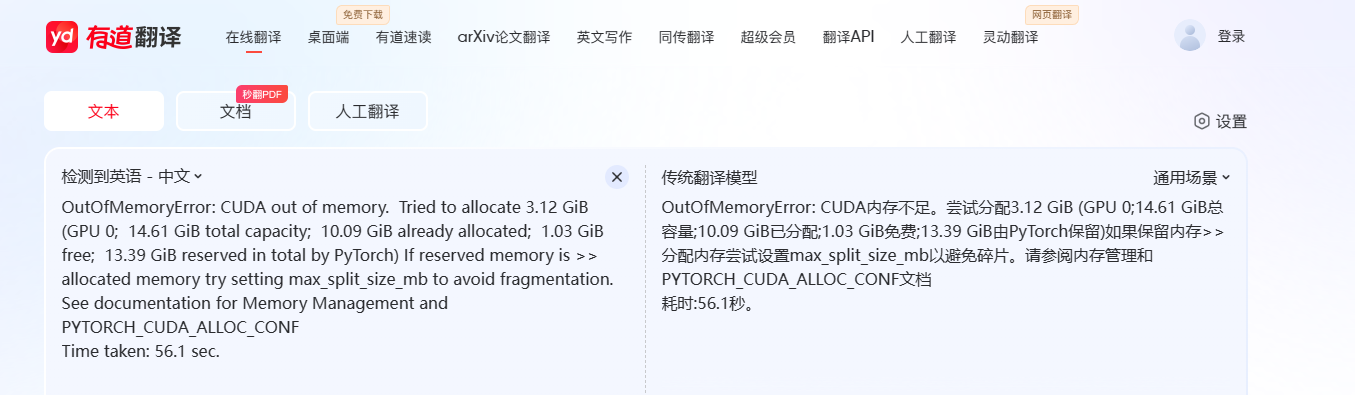Screen dimensions: 1355x395
Task: Switch to the 文档 tab
Action: (236, 112)
